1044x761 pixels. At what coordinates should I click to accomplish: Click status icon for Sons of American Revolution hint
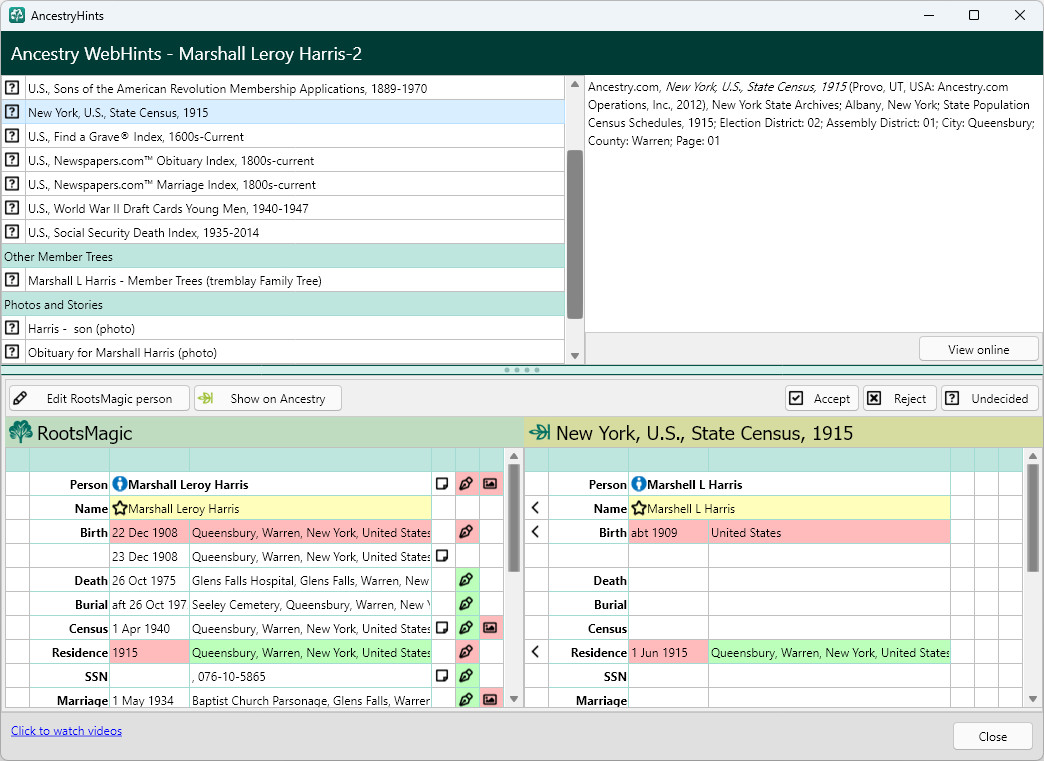pyautogui.click(x=12, y=87)
